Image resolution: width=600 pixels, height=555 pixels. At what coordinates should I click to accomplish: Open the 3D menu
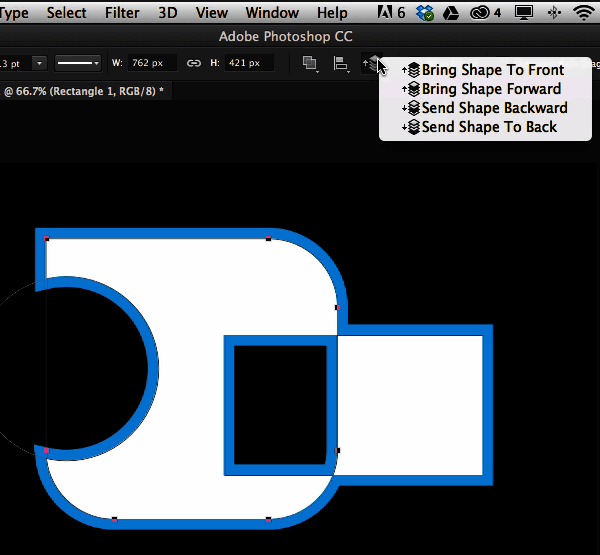[x=167, y=13]
